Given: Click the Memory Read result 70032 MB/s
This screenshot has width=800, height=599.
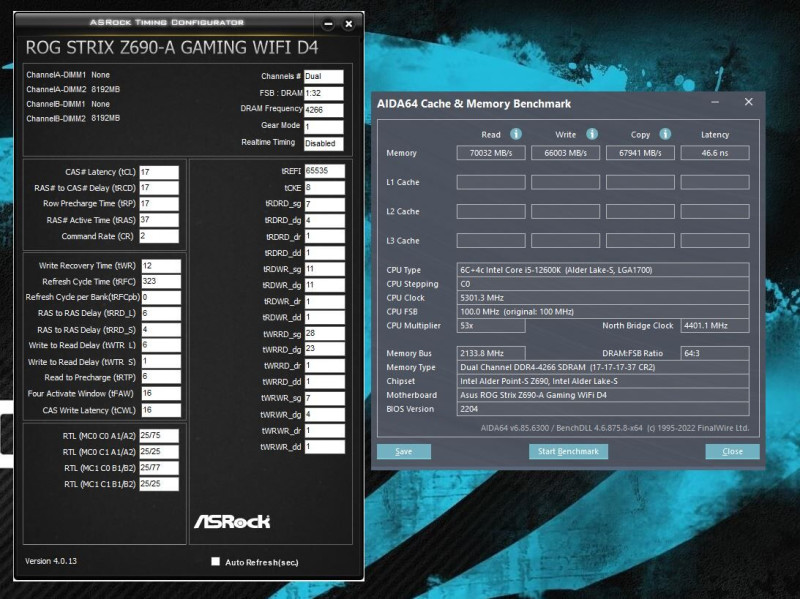Looking at the screenshot, I should [x=491, y=153].
